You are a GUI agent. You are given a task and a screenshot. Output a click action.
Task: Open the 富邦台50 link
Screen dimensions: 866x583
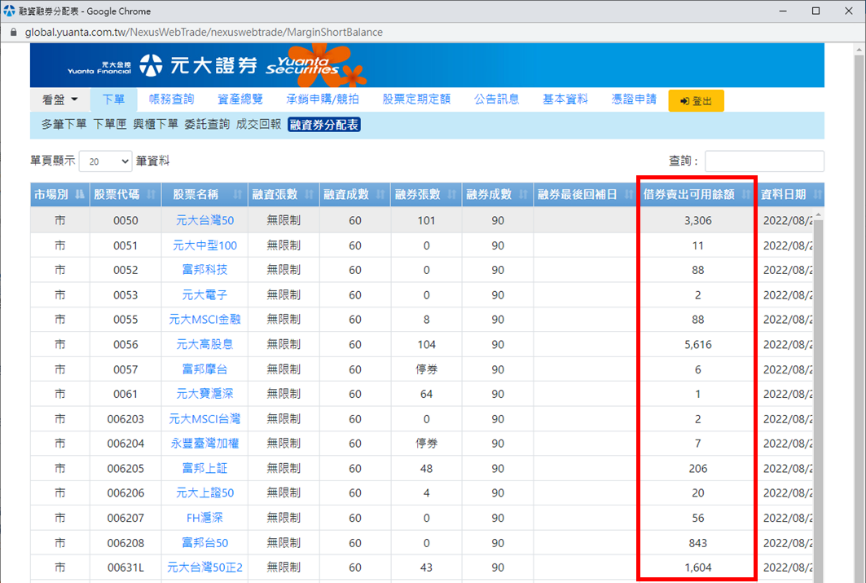(205, 543)
